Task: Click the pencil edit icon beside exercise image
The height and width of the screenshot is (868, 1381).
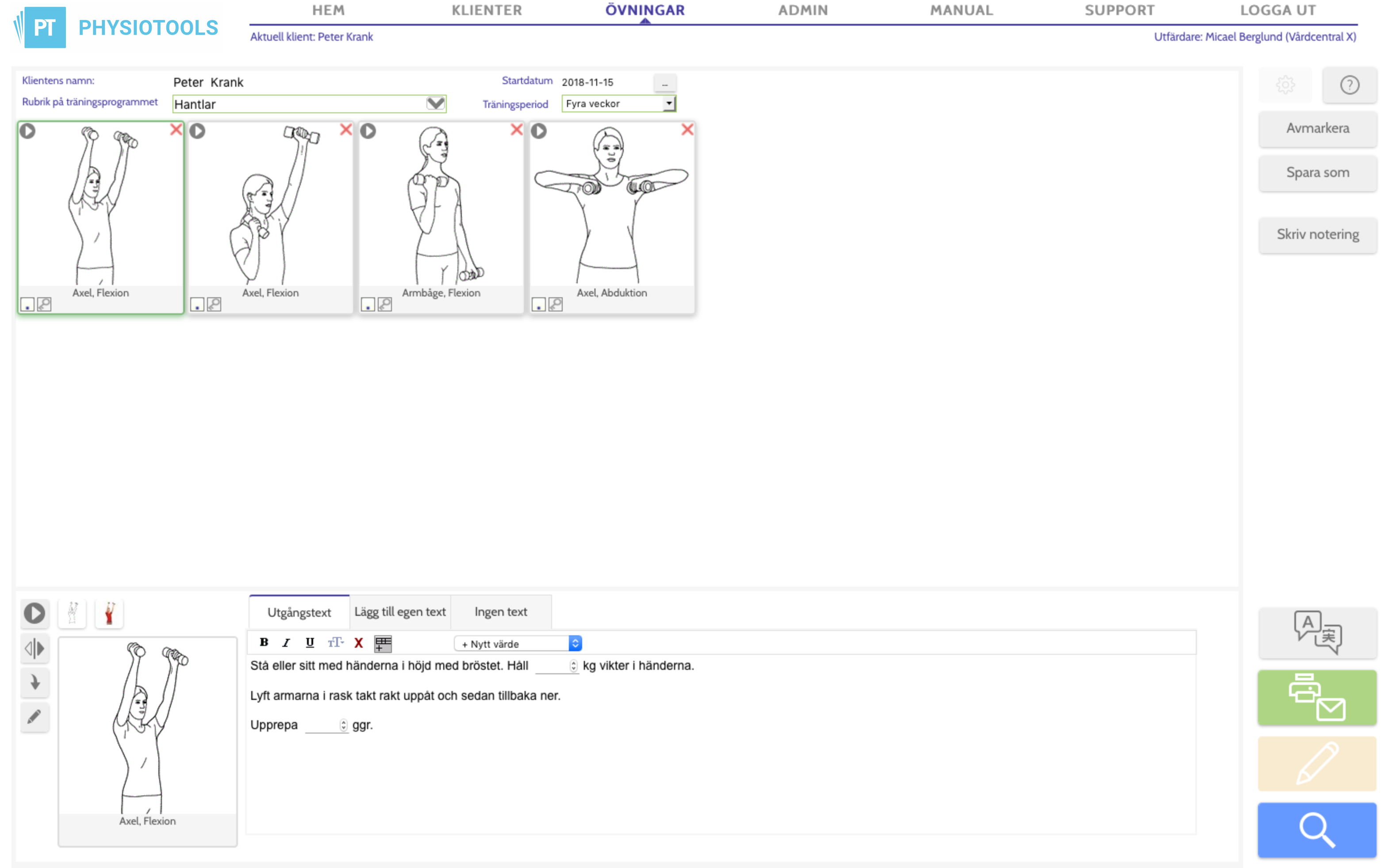Action: tap(35, 717)
